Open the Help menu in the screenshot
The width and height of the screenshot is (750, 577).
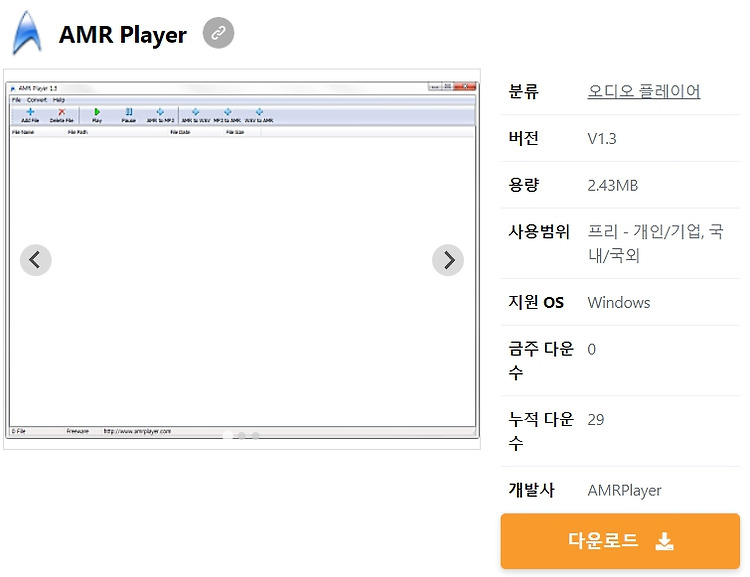59,100
